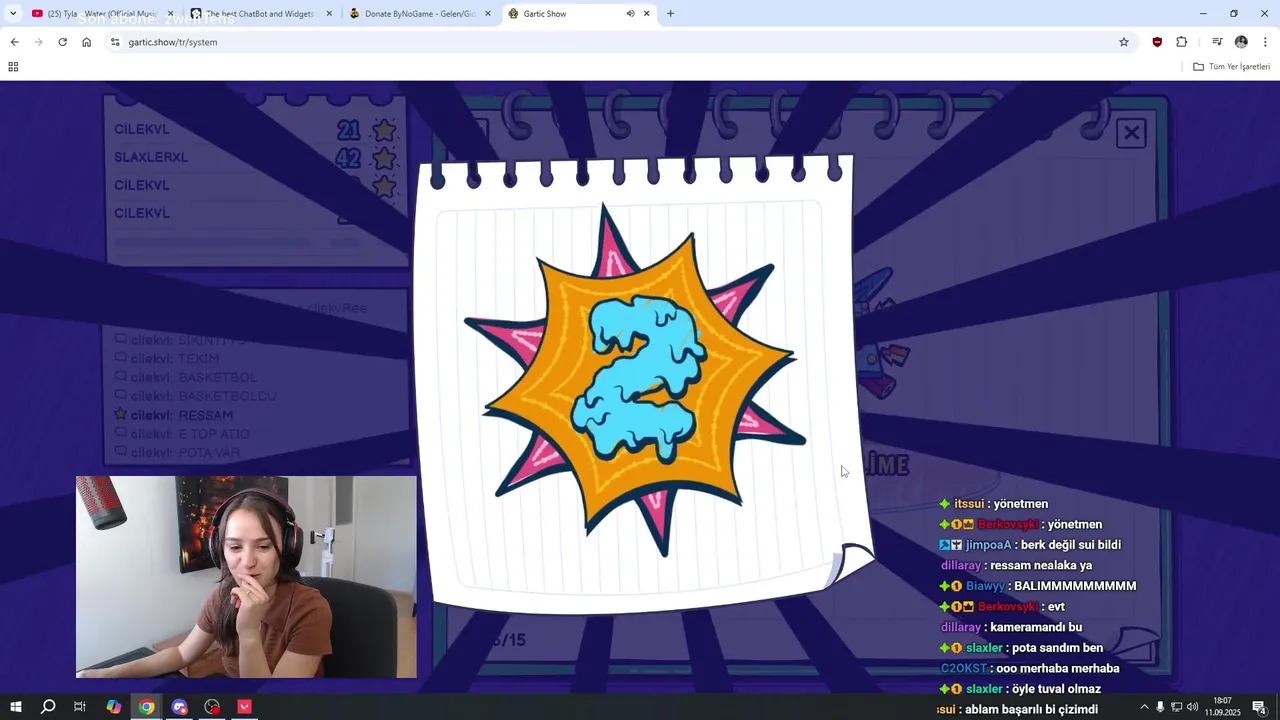Click the cilekvl: TEKIM guess line
This screenshot has height=720, width=1280.
tap(167, 359)
